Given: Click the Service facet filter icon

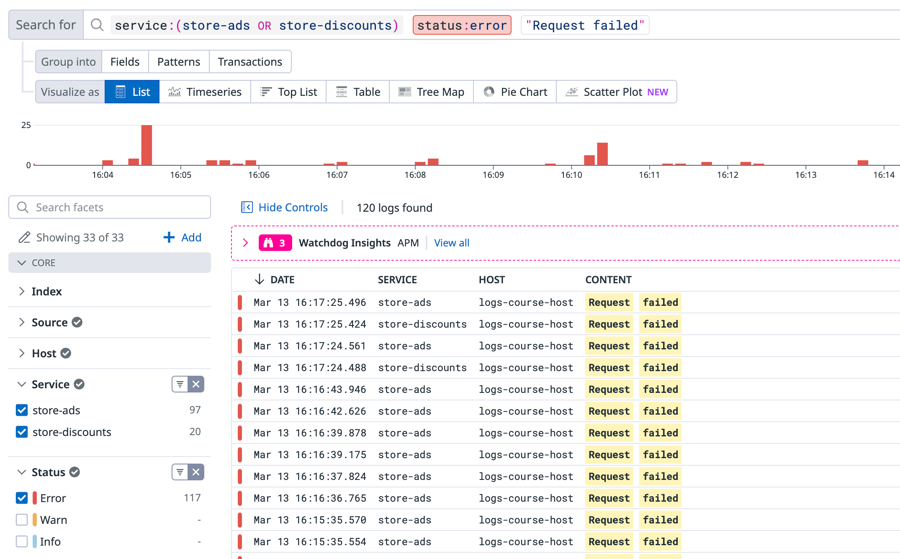Looking at the screenshot, I should tap(180, 384).
